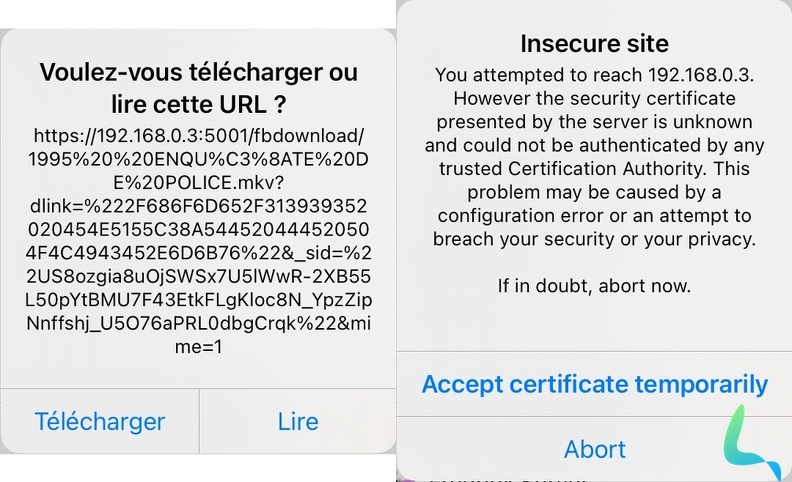Choose Lire to play the URL
The height and width of the screenshot is (482, 792).
(298, 421)
